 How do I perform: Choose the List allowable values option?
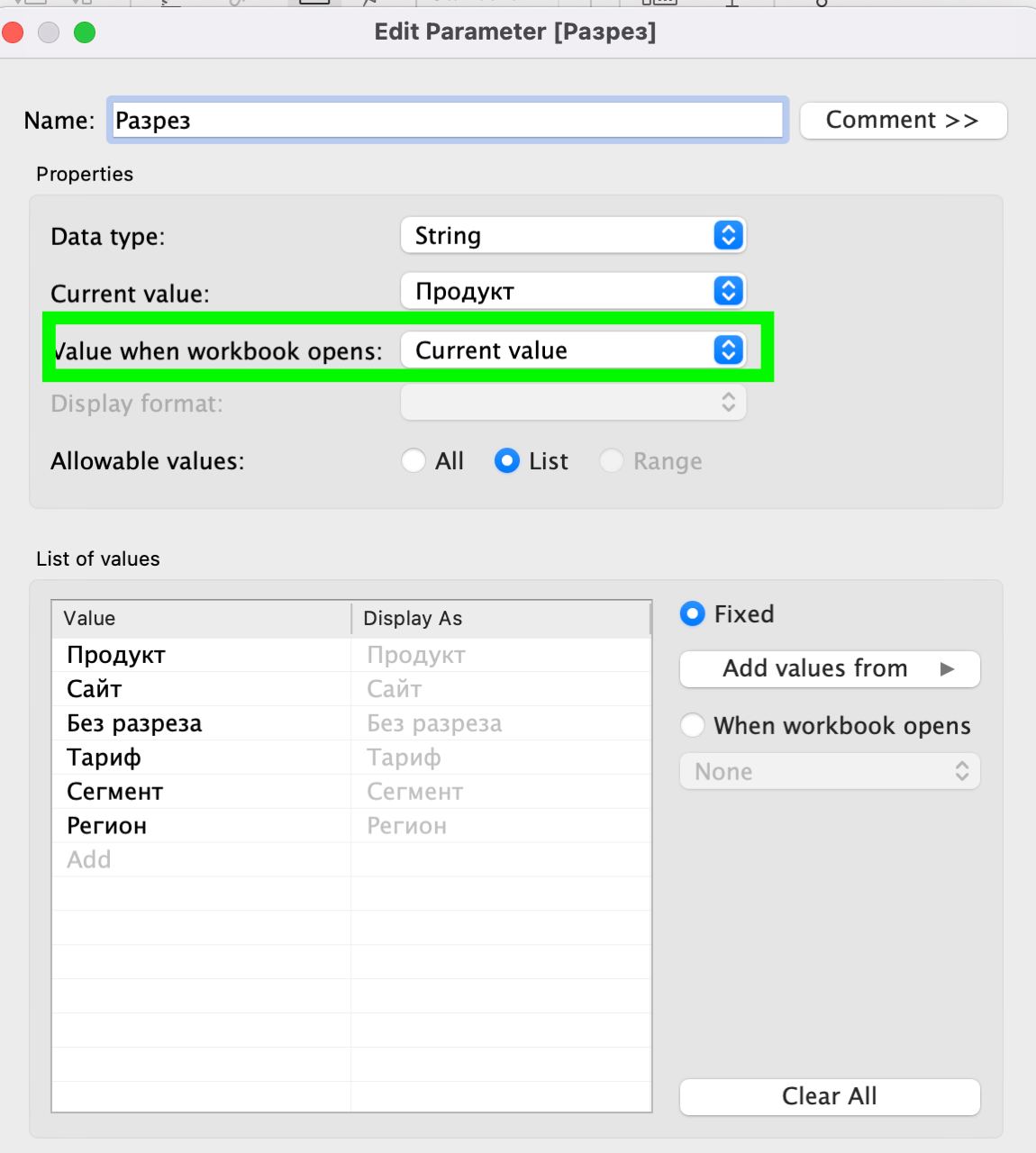point(507,461)
